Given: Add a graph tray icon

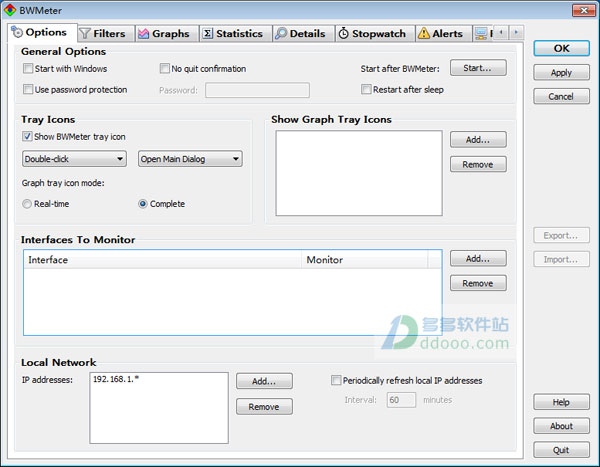Looking at the screenshot, I should [x=478, y=140].
